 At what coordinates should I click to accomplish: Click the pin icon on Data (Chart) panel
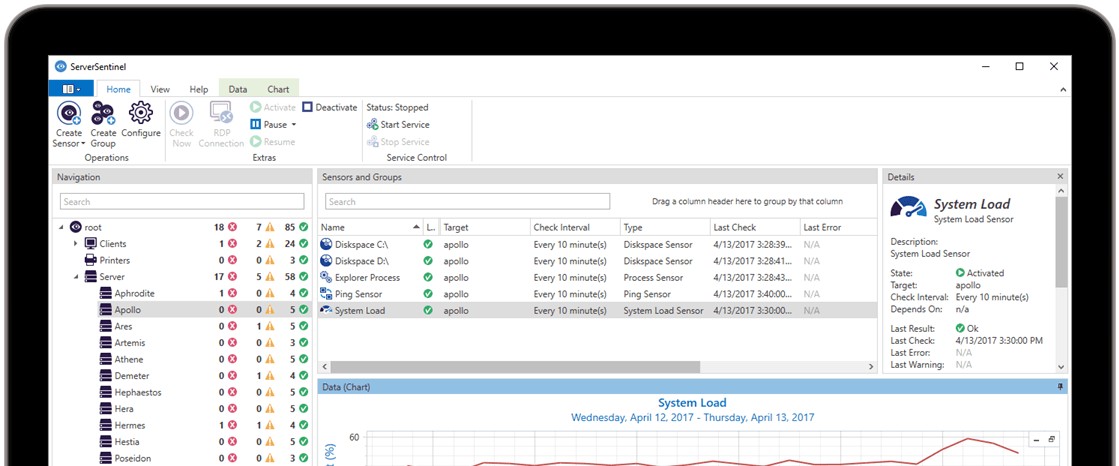click(x=1060, y=387)
